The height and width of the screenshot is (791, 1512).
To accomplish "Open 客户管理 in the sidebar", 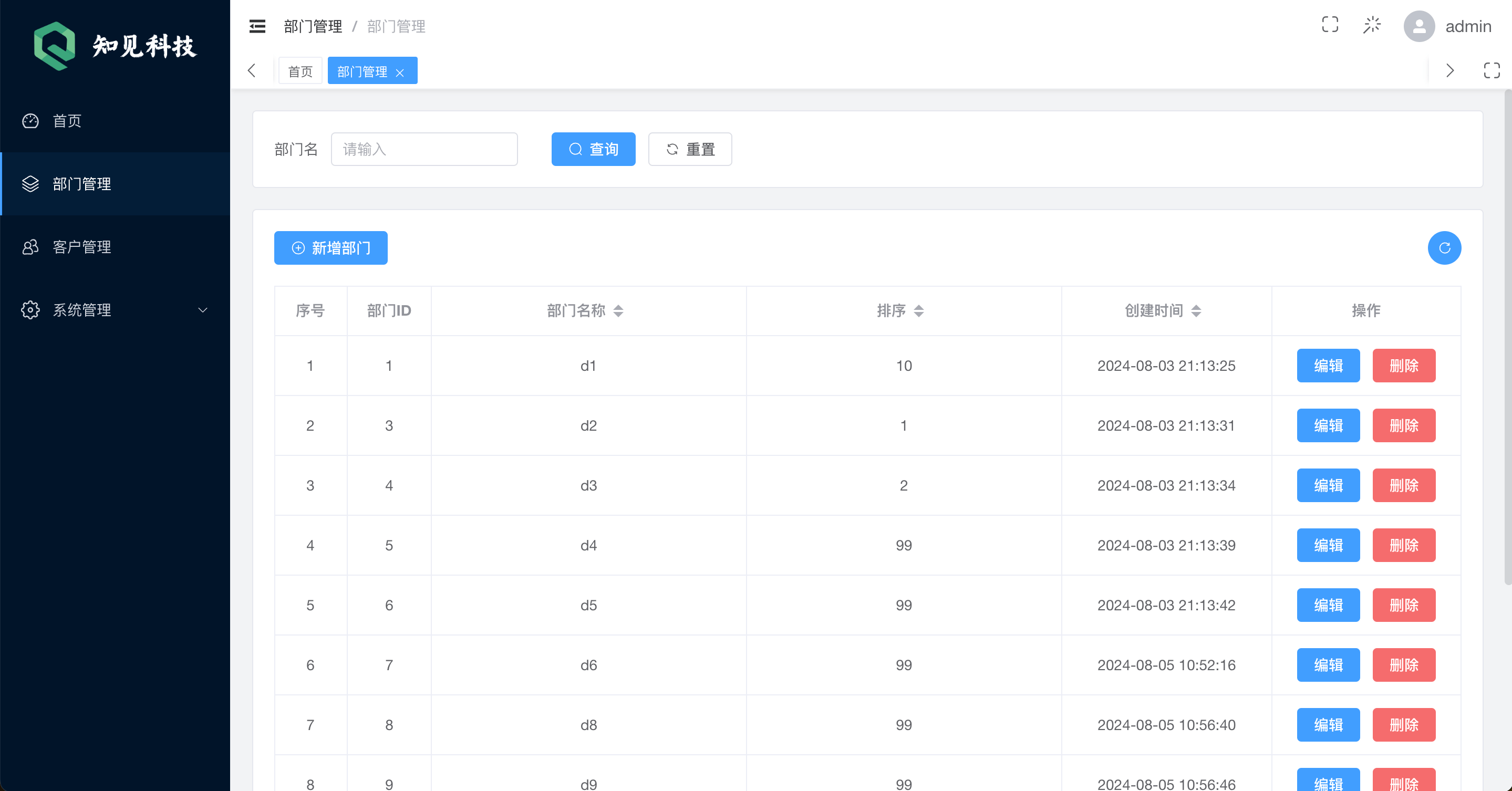I will (x=115, y=247).
